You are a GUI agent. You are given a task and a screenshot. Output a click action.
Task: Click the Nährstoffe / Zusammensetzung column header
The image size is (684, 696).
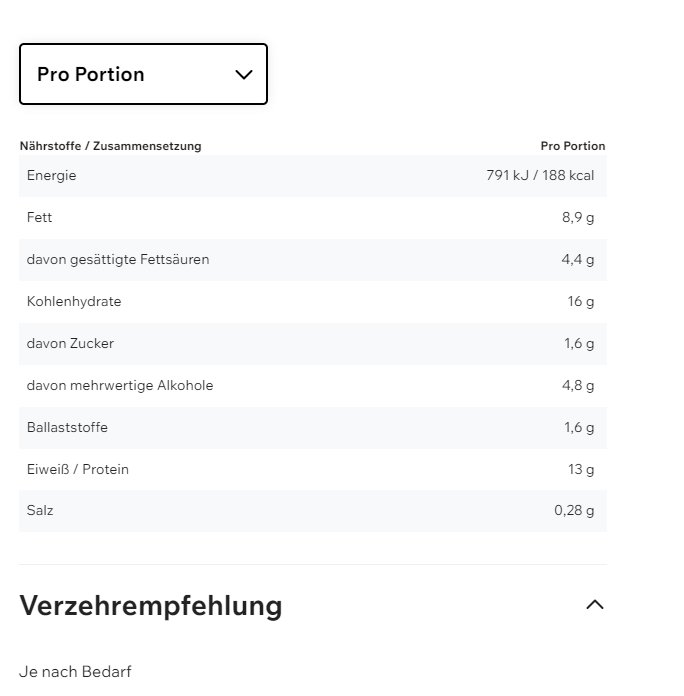(x=110, y=146)
